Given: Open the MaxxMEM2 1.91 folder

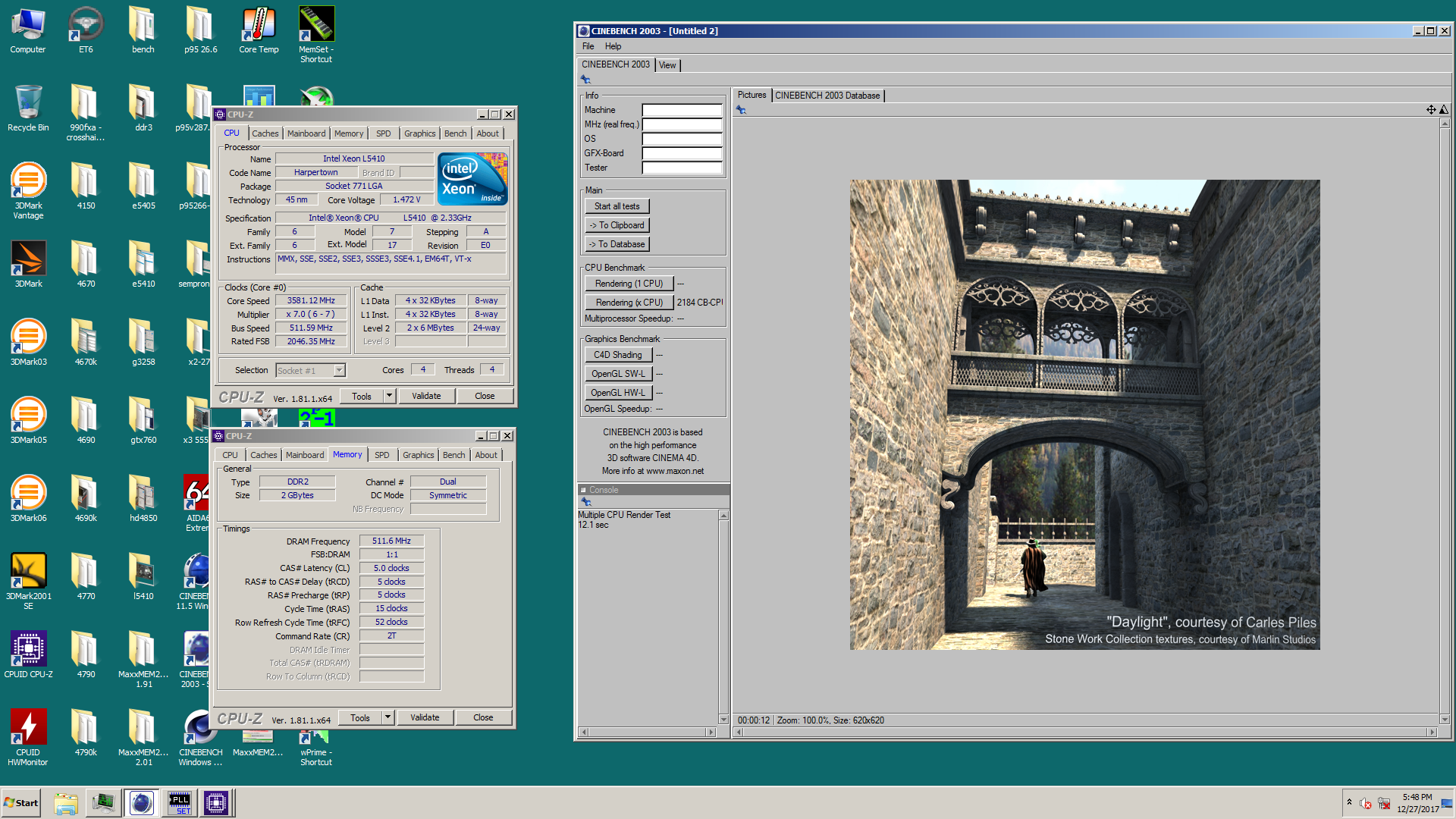Looking at the screenshot, I should point(143,660).
